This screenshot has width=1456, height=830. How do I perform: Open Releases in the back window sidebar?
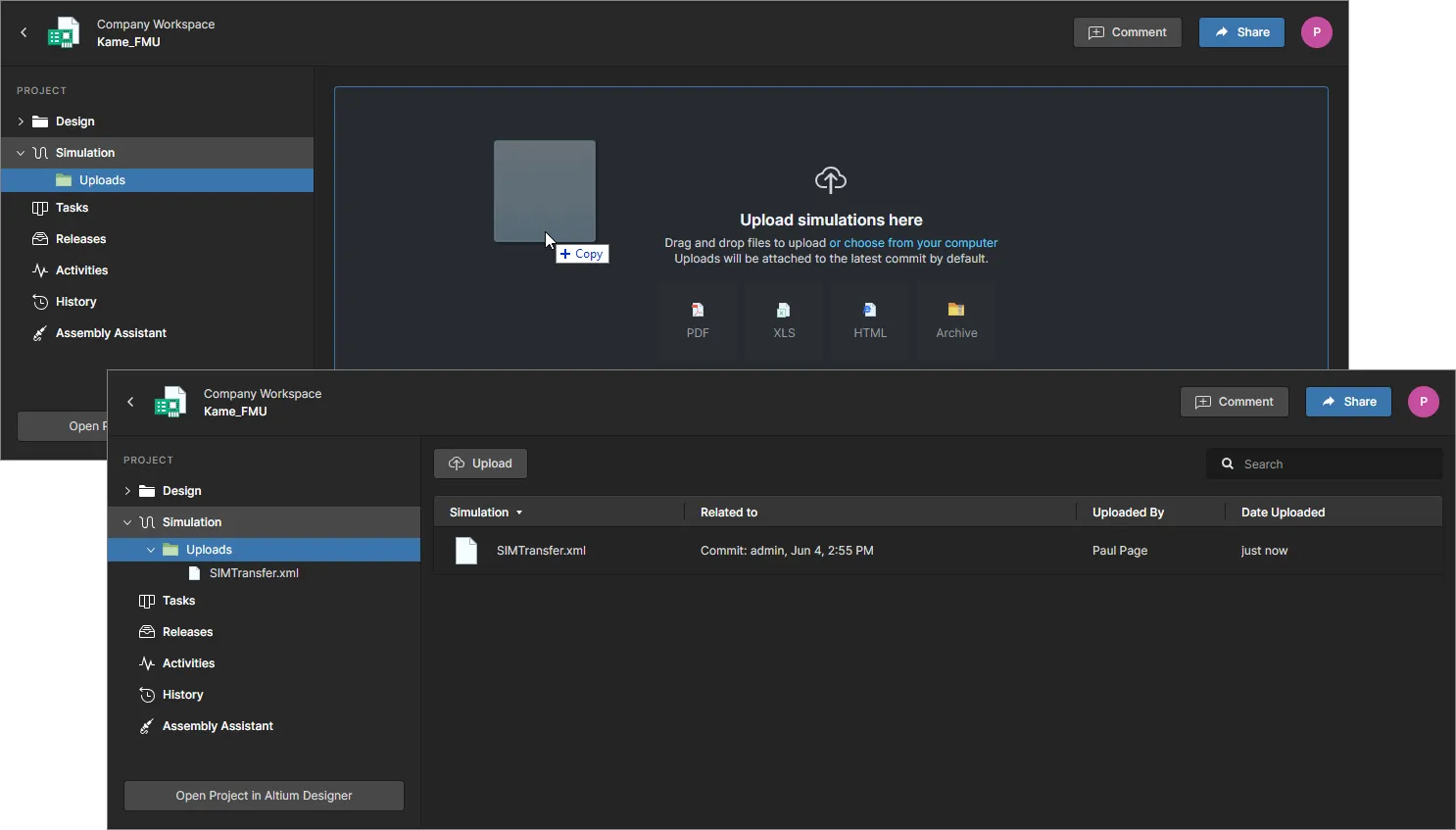pos(80,239)
